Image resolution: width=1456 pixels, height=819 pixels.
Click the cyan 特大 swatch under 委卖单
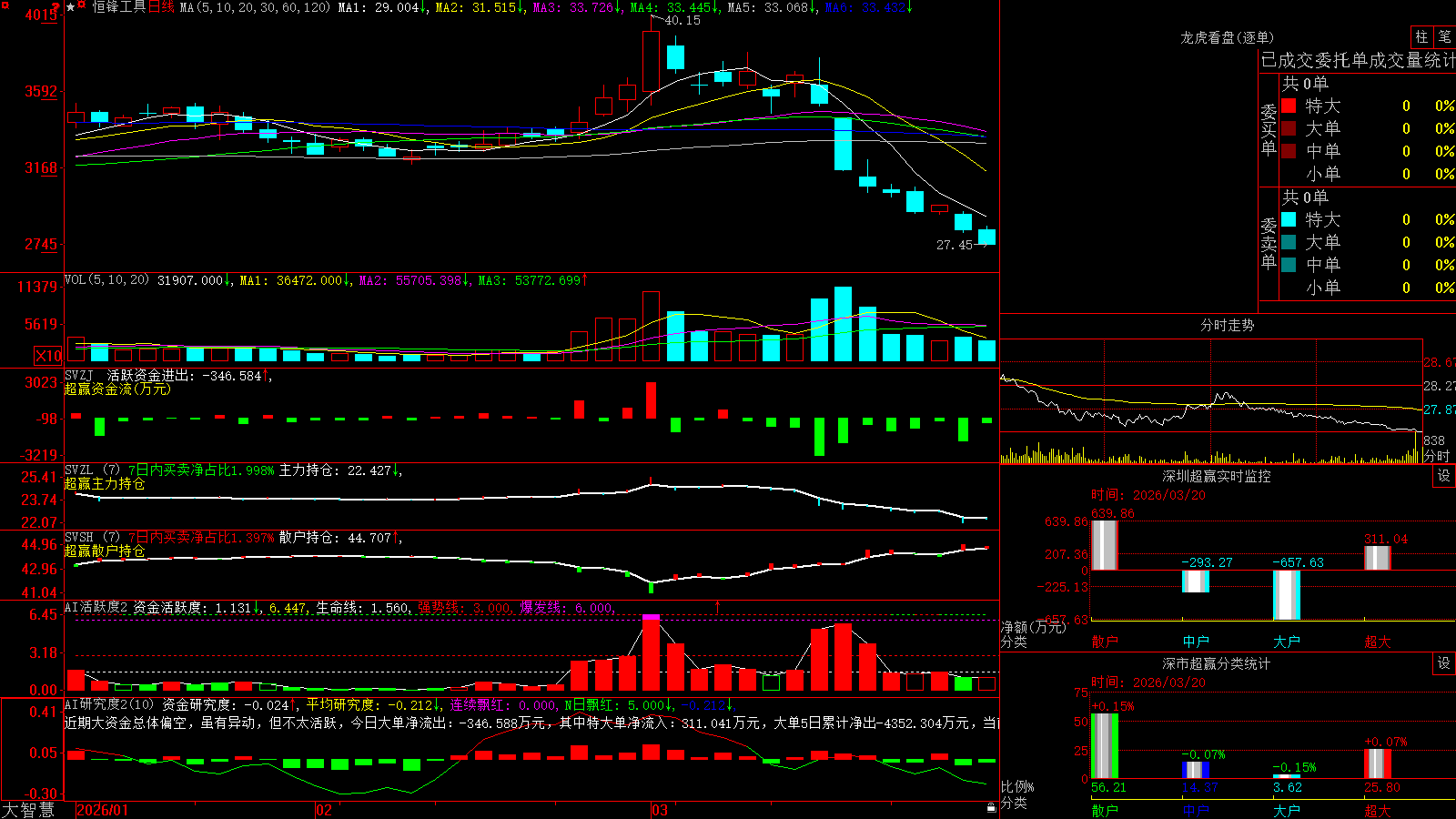point(1289,219)
